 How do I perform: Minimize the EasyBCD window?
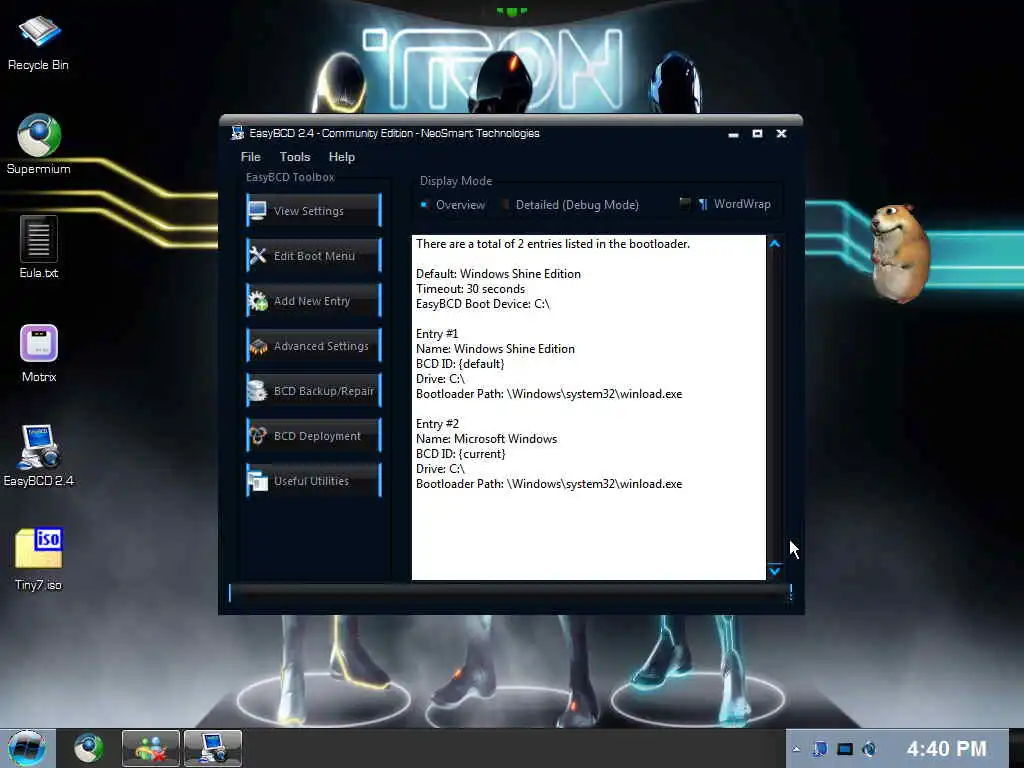click(x=733, y=134)
